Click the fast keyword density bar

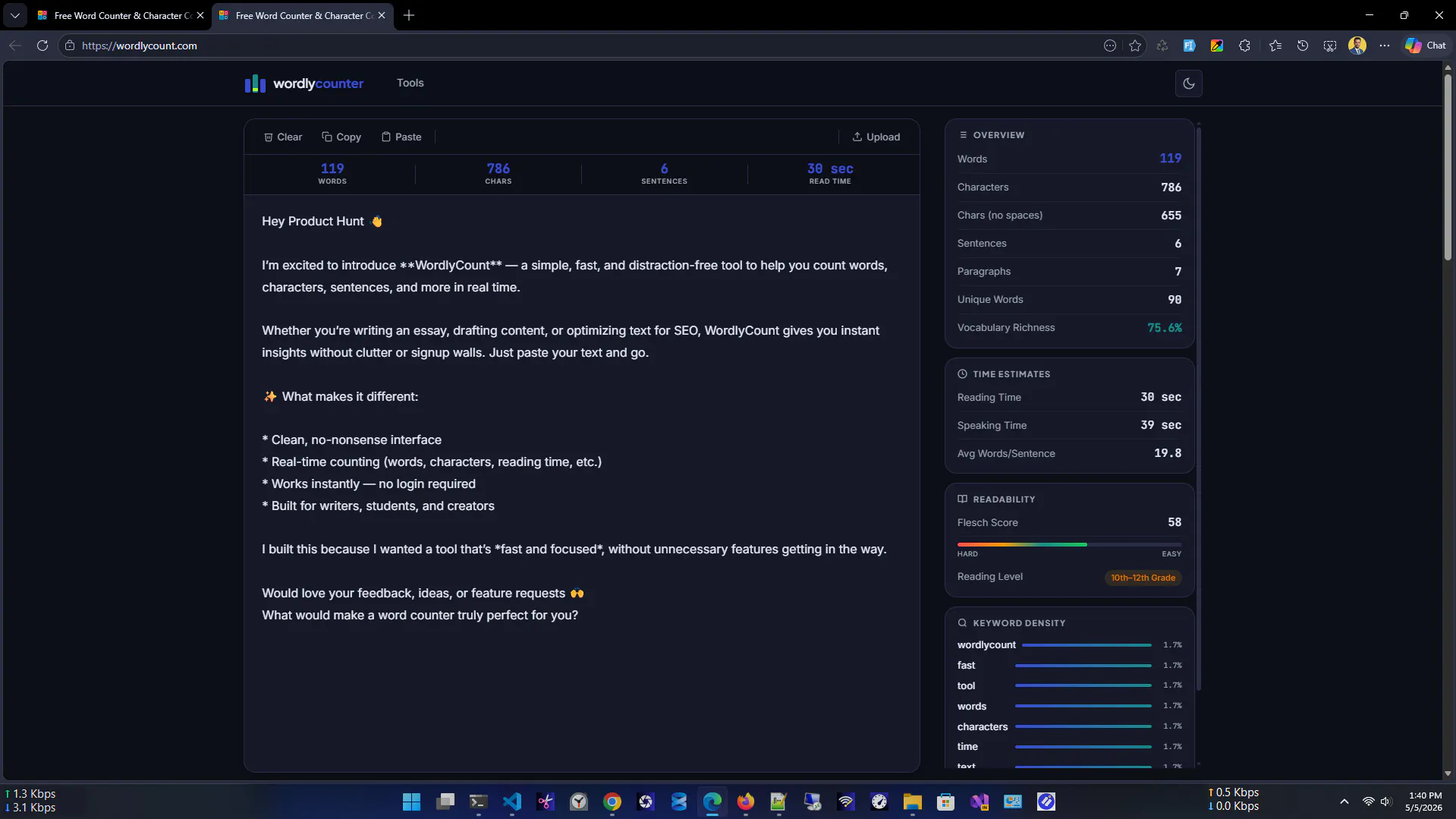[x=1083, y=666]
